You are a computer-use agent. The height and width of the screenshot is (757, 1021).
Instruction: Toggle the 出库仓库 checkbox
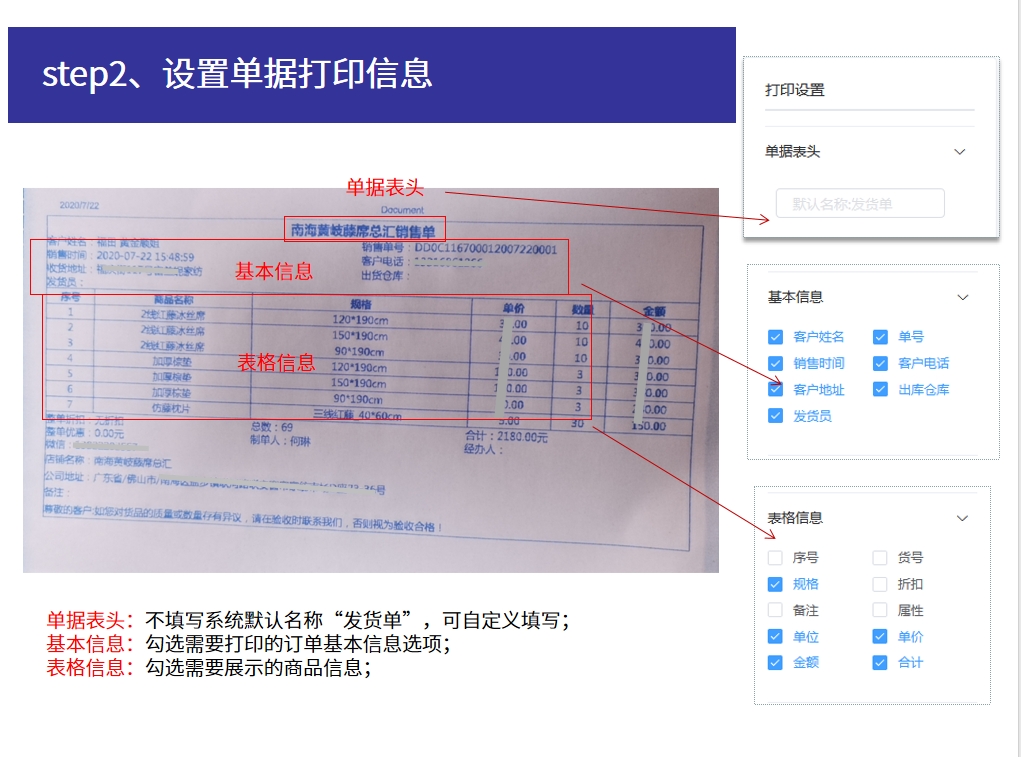coord(880,390)
